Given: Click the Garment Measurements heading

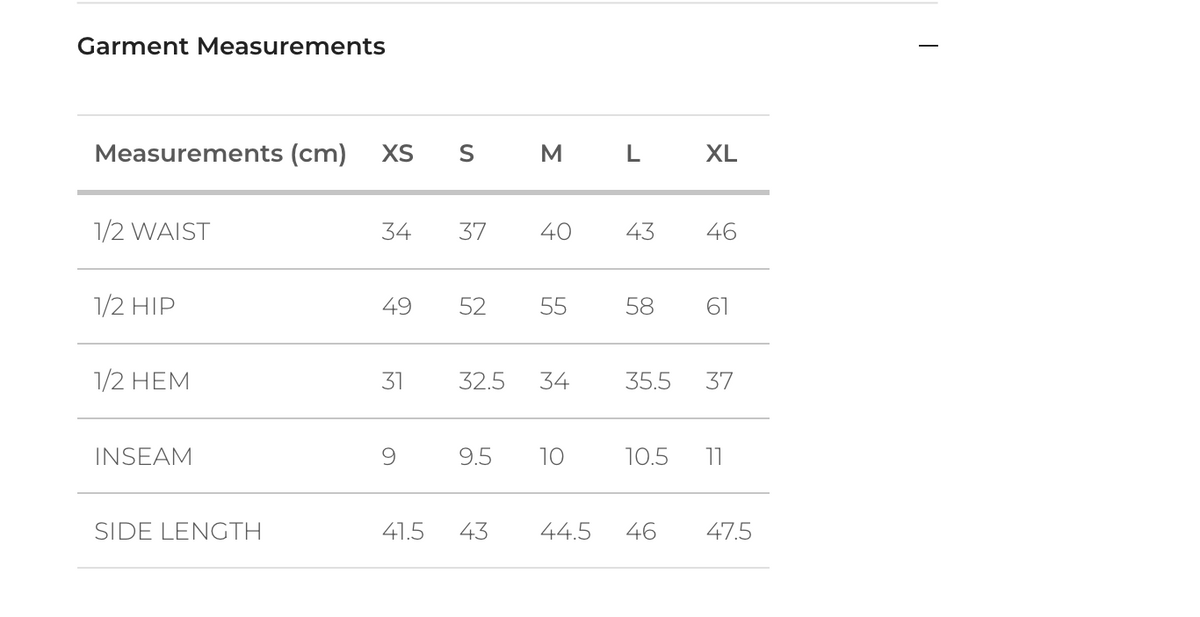Looking at the screenshot, I should click(x=231, y=46).
